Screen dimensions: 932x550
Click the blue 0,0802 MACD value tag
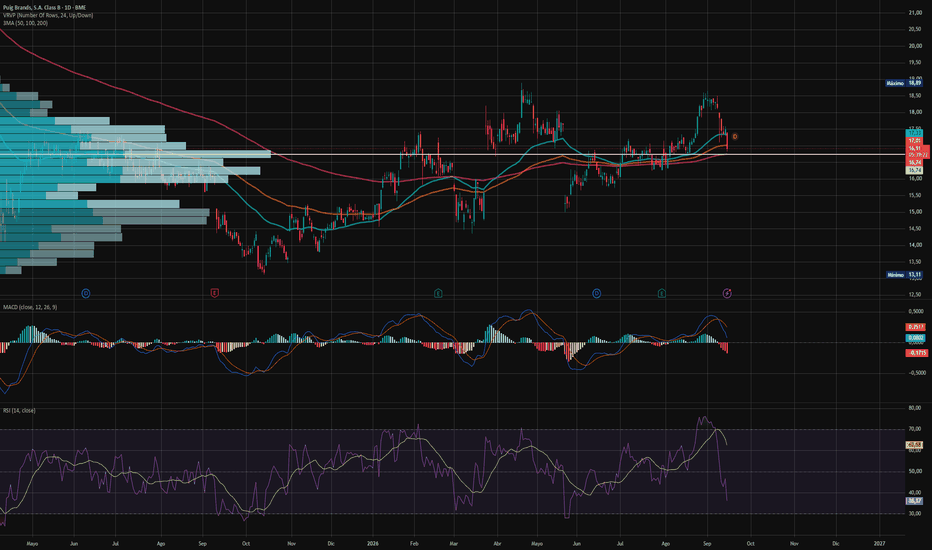point(915,338)
